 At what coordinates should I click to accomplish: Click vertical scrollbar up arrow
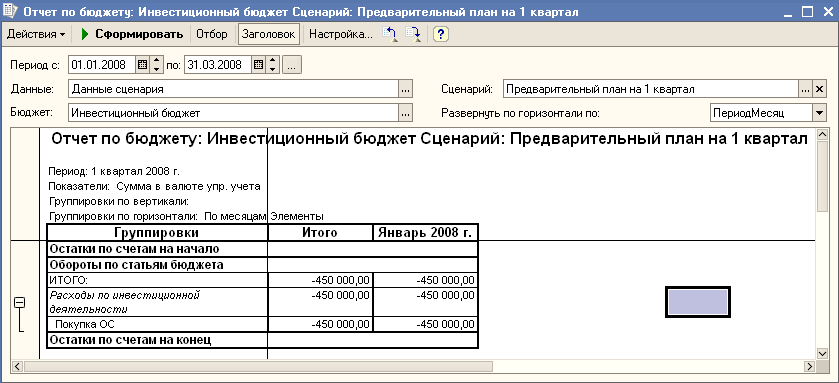[x=822, y=133]
